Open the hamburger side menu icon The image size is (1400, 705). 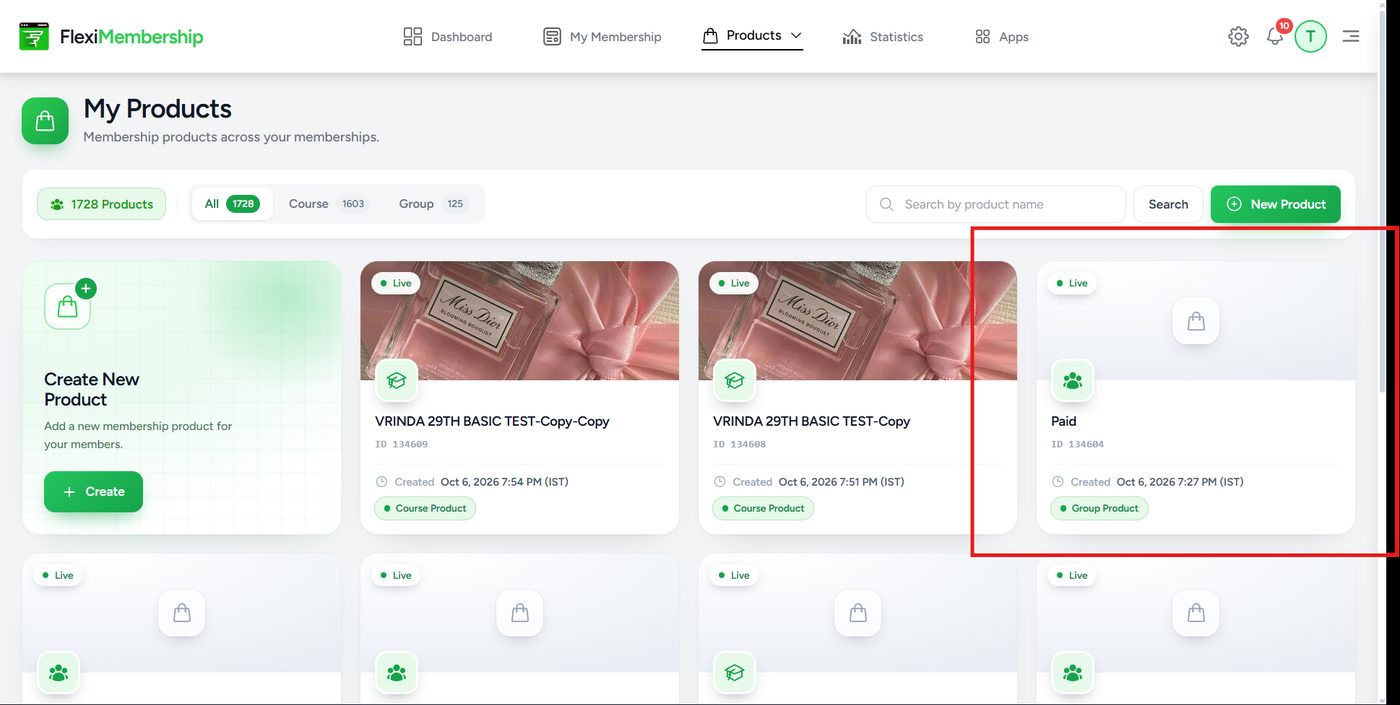pyautogui.click(x=1351, y=37)
